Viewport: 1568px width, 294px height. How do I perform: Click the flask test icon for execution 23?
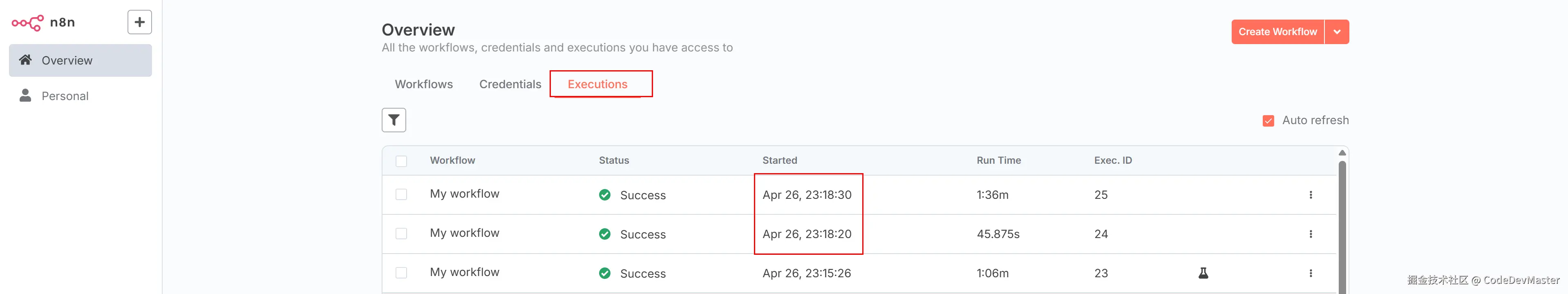pos(1203,273)
